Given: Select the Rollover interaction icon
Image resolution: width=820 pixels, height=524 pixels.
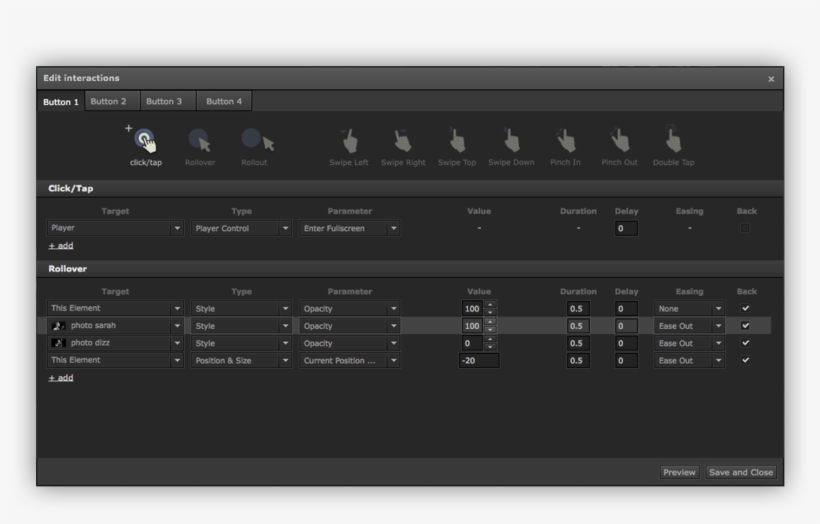Looking at the screenshot, I should click(200, 141).
